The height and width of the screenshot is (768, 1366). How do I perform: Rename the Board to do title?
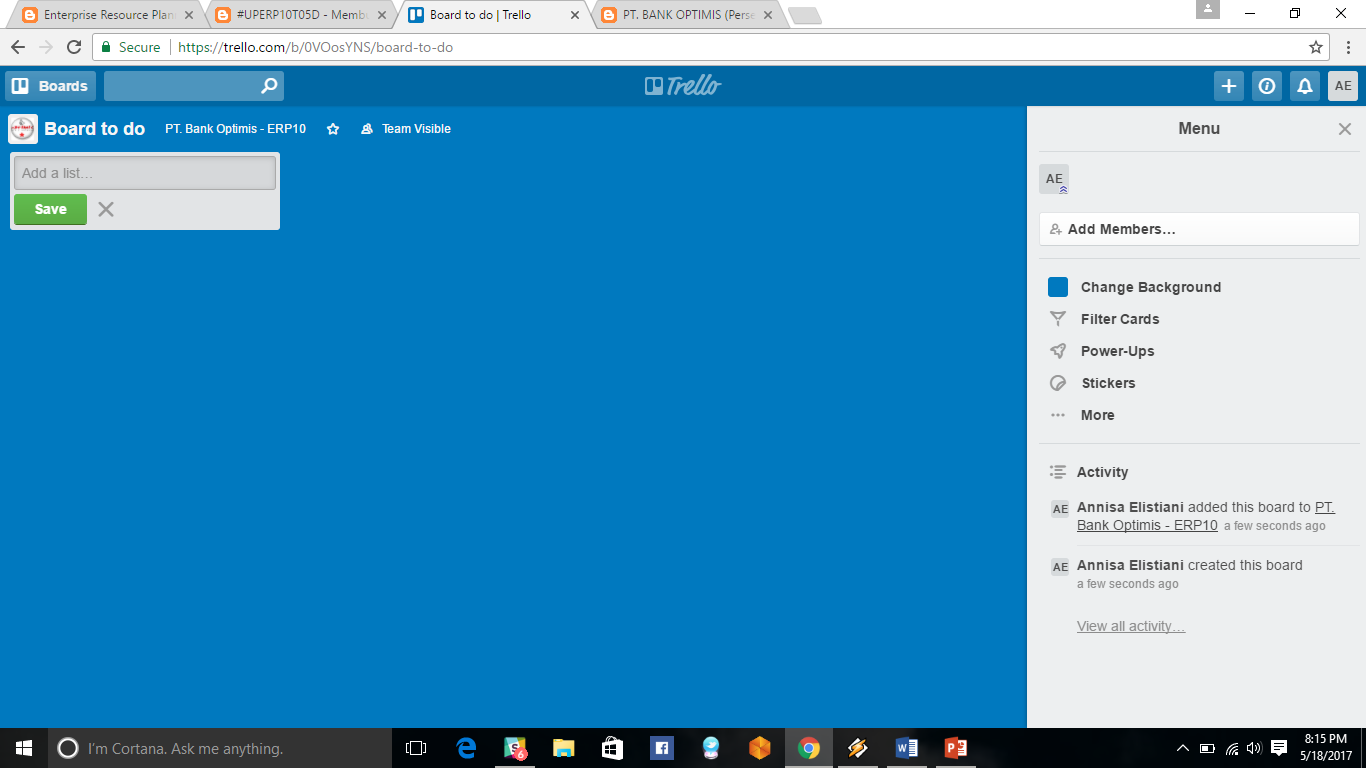[95, 129]
